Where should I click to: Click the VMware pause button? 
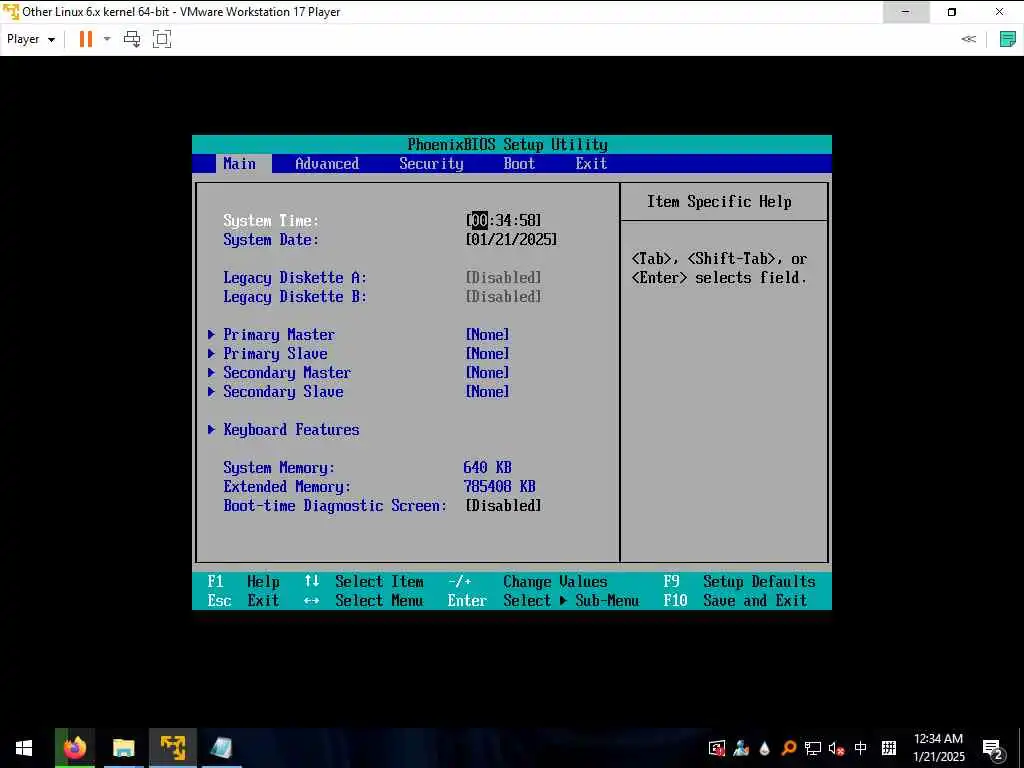click(86, 39)
